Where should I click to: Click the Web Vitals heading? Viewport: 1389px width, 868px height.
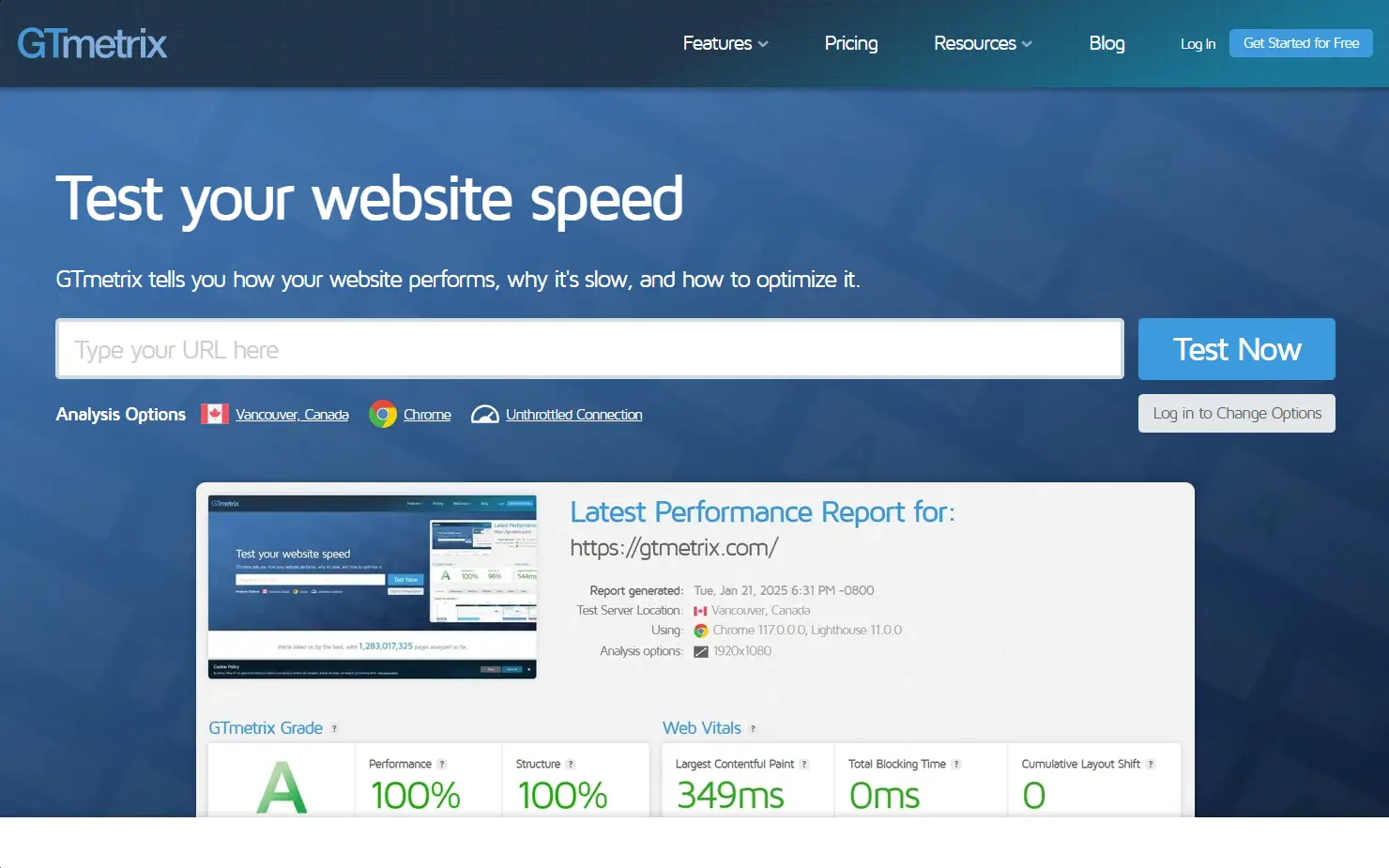(702, 728)
